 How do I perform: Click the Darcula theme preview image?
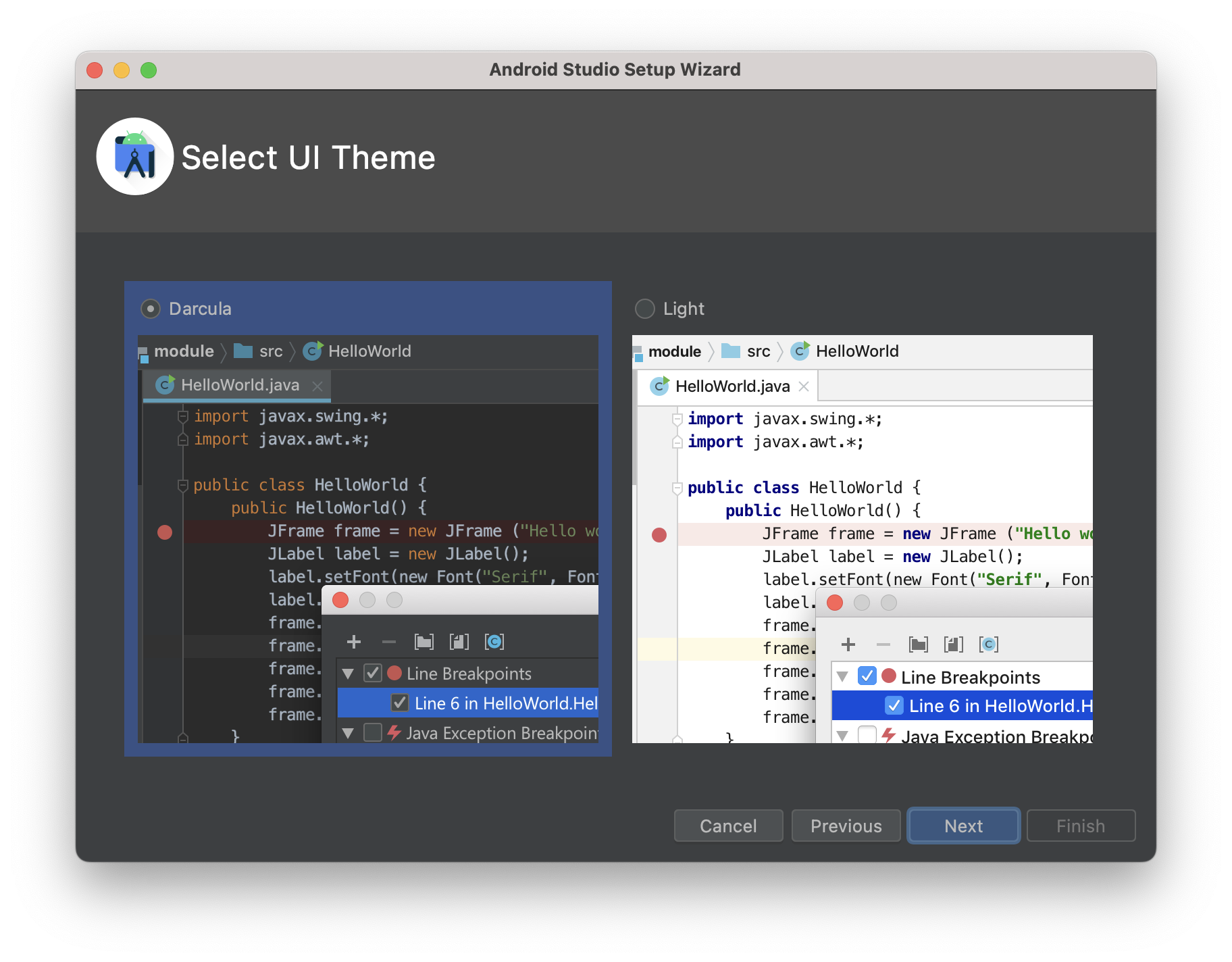[x=368, y=539]
